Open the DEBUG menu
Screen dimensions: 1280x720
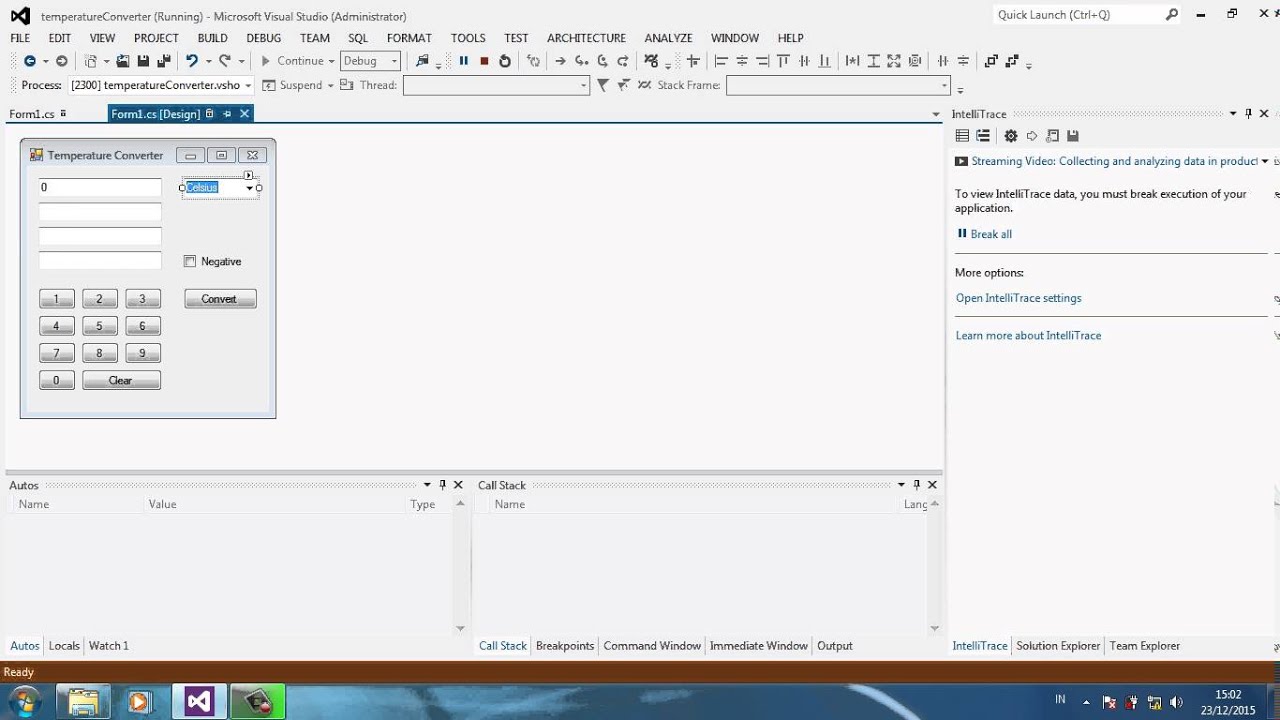pos(264,38)
